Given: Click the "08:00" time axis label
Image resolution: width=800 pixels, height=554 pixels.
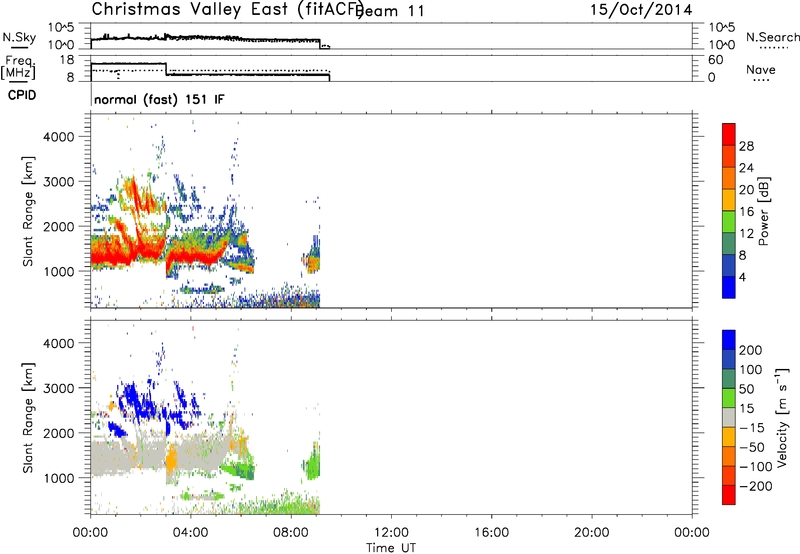Looking at the screenshot, I should pyautogui.click(x=291, y=533).
